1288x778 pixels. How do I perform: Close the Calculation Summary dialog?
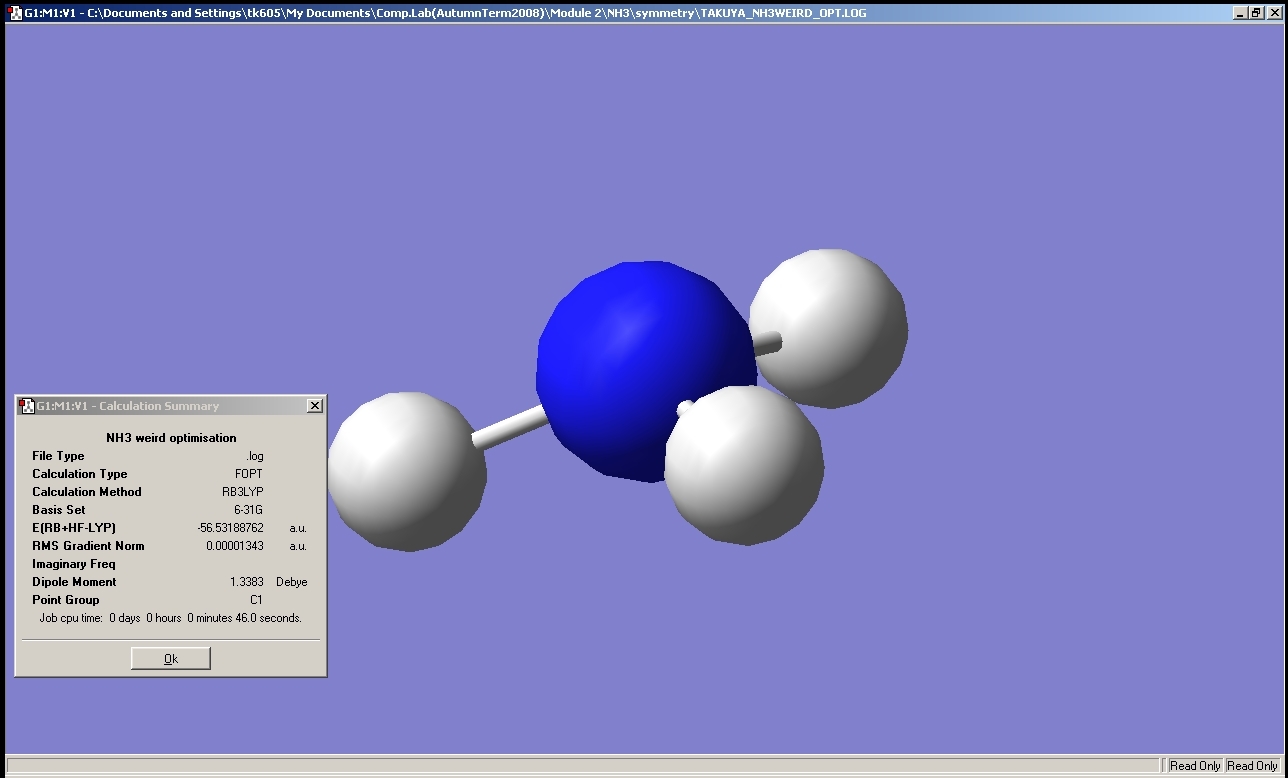[x=315, y=406]
